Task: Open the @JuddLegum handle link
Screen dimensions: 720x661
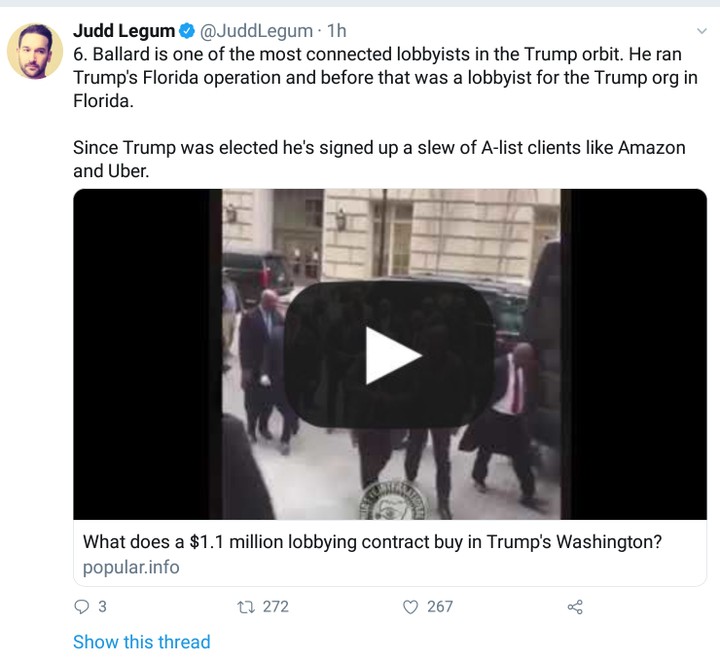Action: point(256,31)
